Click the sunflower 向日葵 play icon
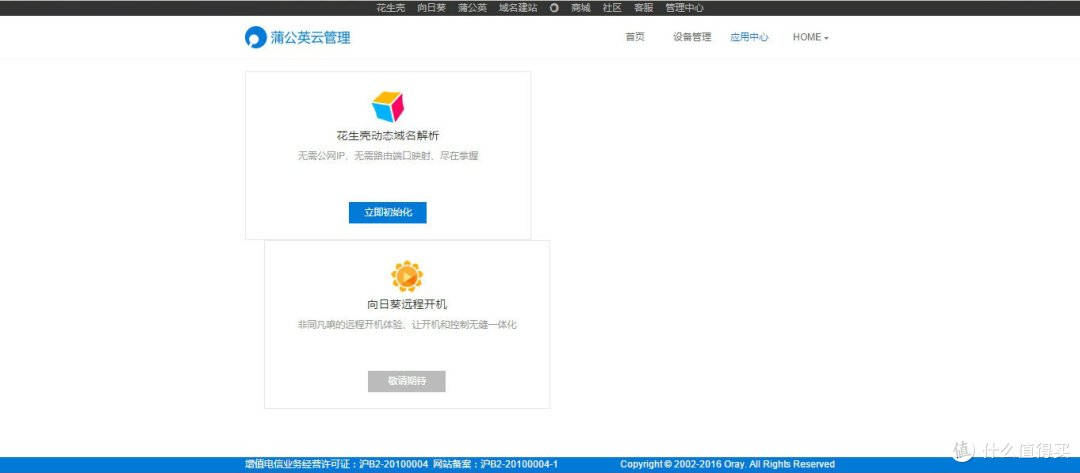This screenshot has height=473, width=1080. [407, 276]
